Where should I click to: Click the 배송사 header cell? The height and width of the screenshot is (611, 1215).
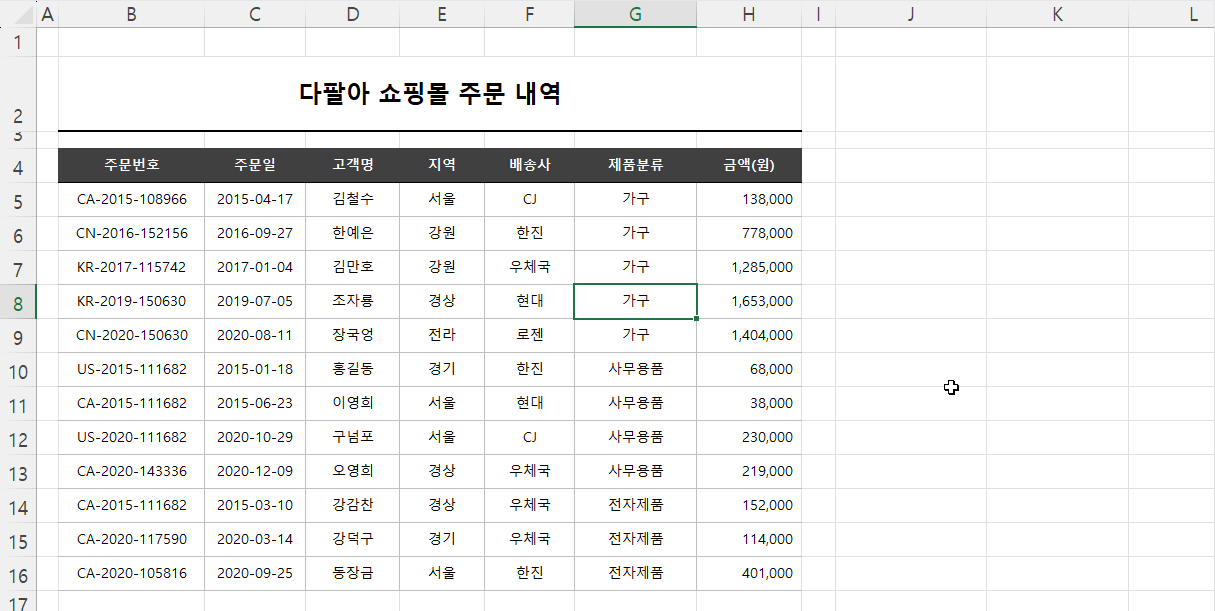pos(529,164)
